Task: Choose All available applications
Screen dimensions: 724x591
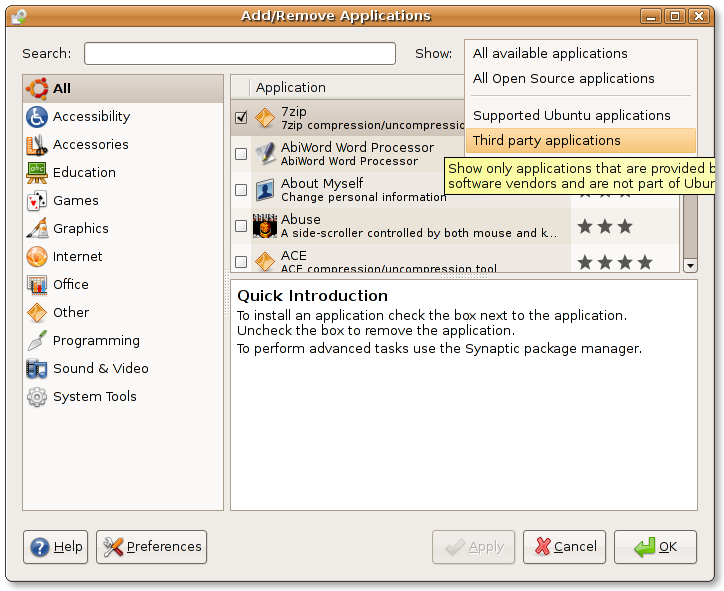Action: (x=581, y=54)
